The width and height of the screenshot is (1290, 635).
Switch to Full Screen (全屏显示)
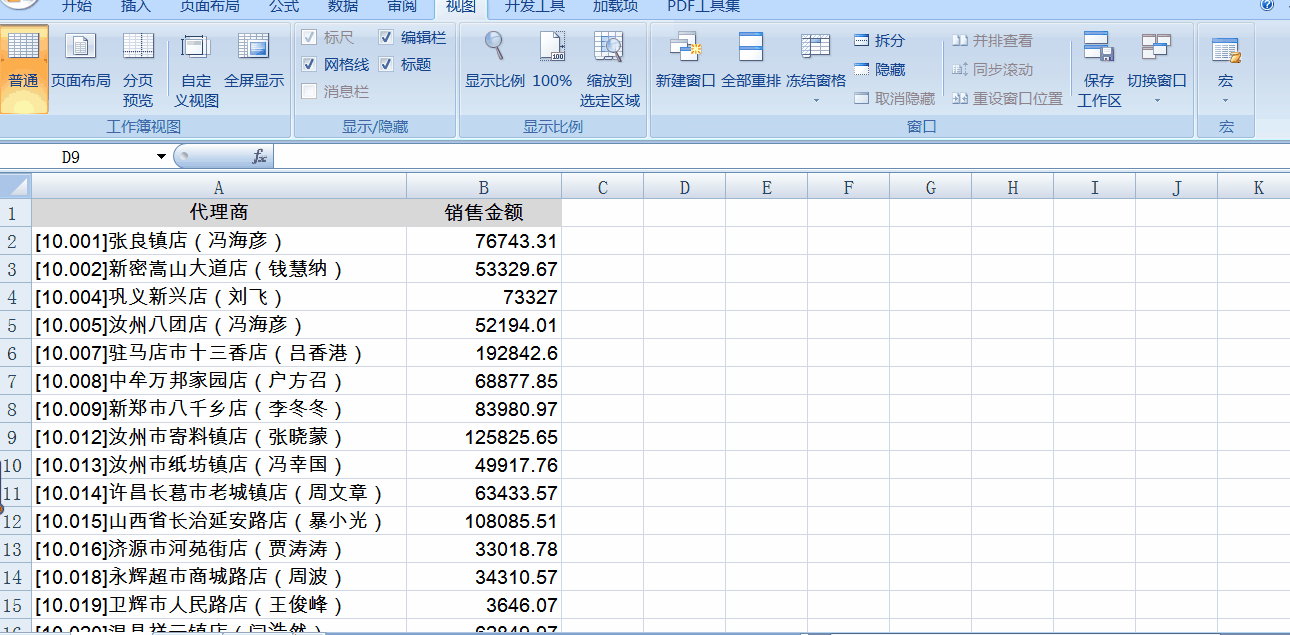[x=254, y=60]
